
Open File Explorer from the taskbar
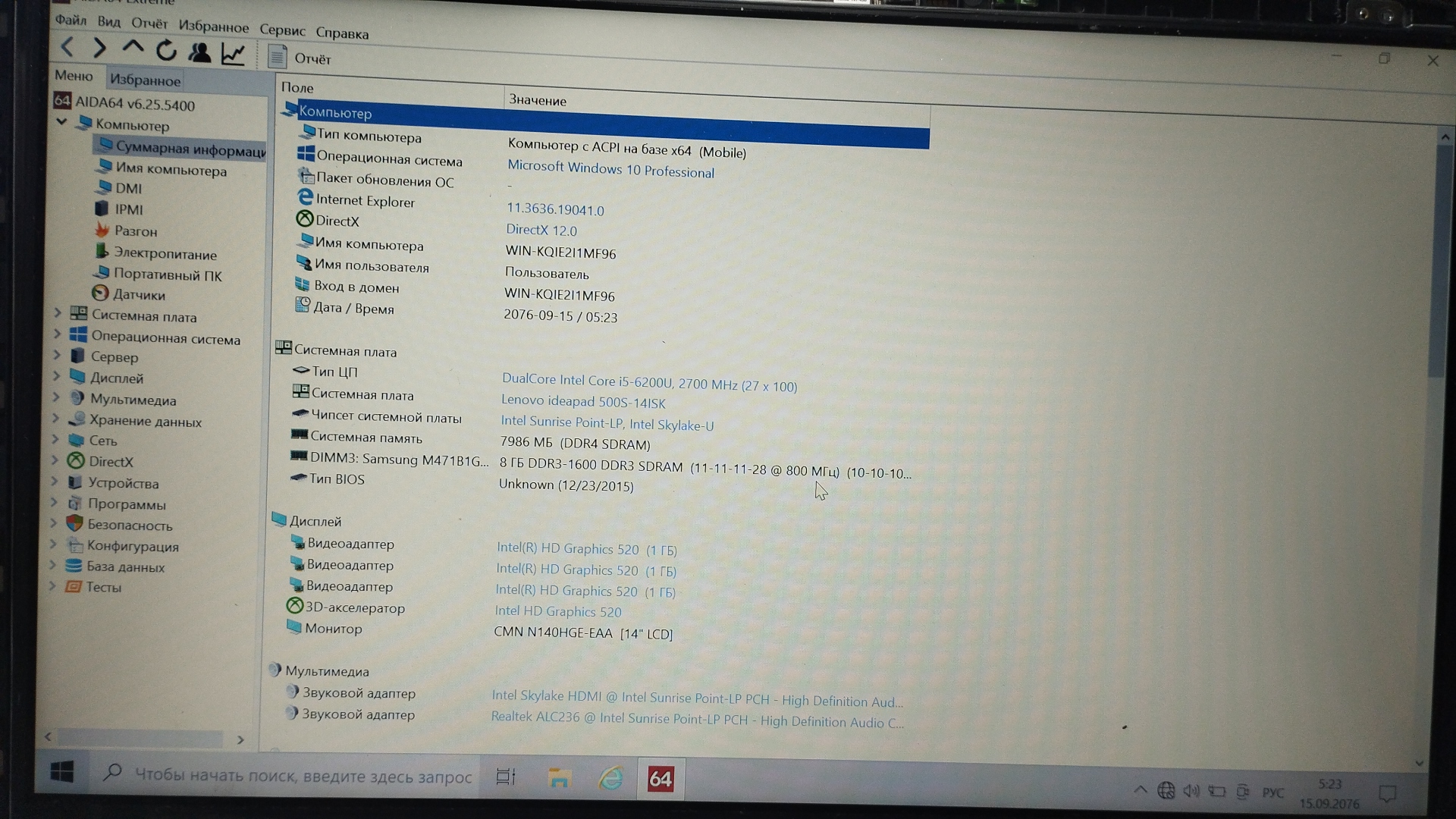[559, 777]
